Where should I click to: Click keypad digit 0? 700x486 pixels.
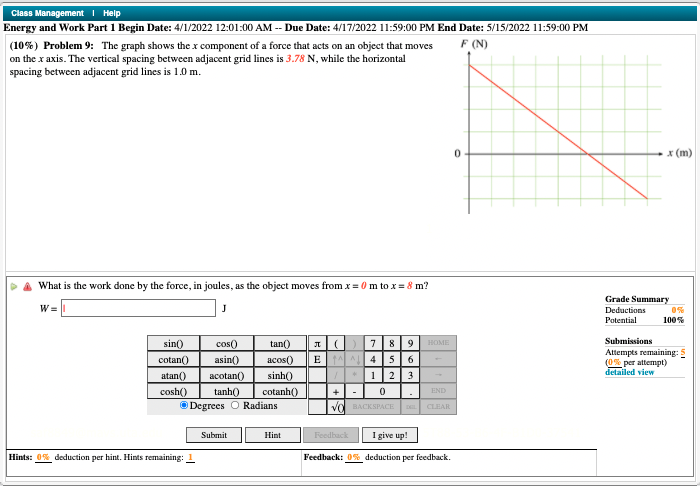click(382, 391)
